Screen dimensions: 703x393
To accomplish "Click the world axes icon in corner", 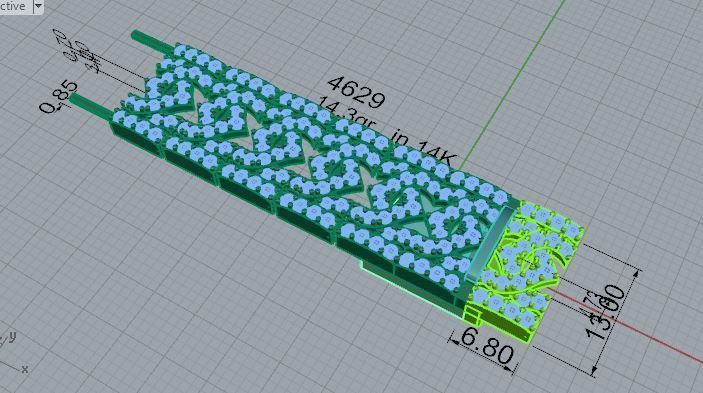I will click(14, 354).
